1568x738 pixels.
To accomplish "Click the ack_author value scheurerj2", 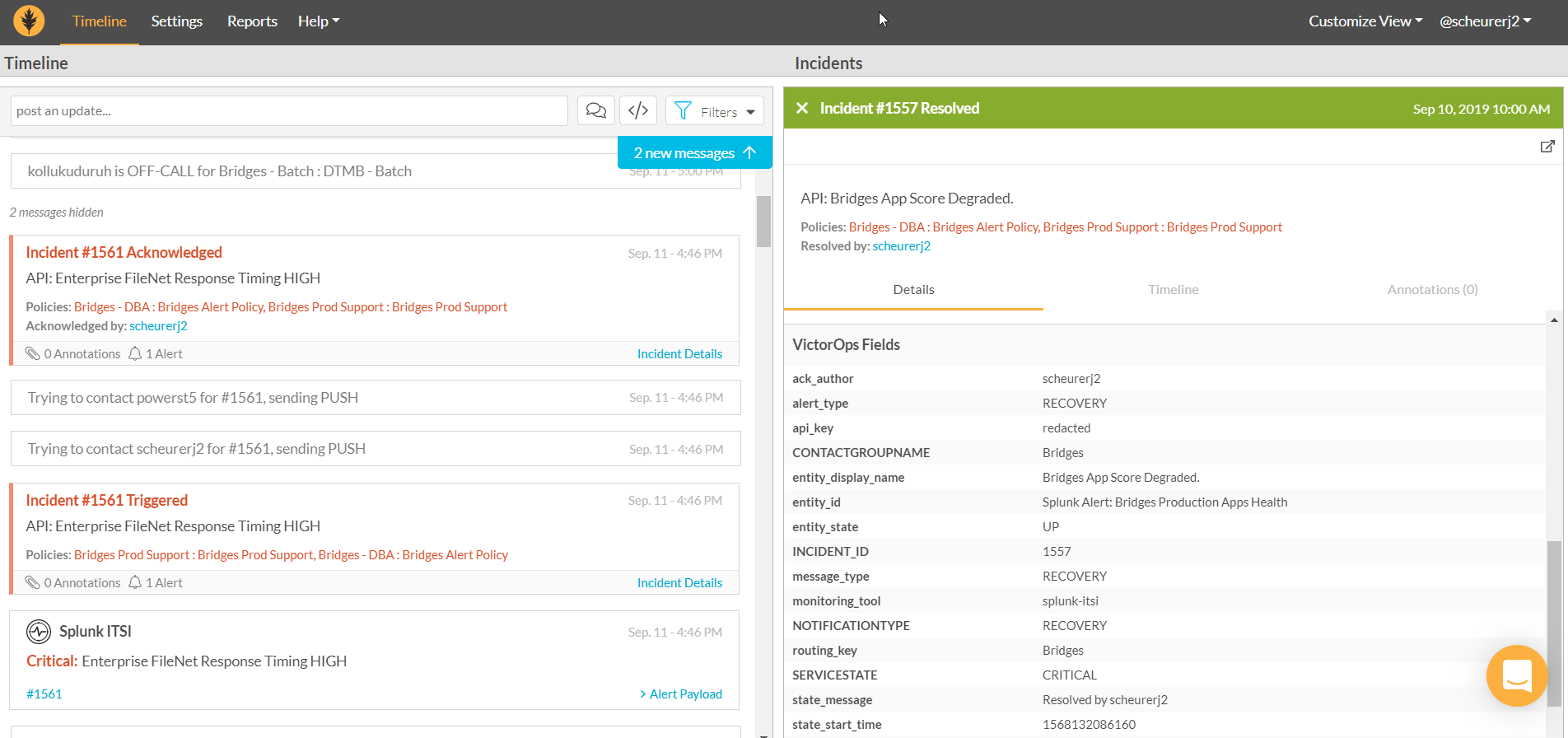I will point(1071,379).
